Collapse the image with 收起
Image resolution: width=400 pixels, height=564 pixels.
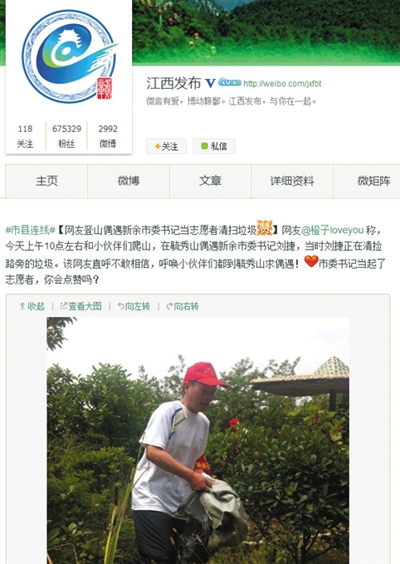click(32, 306)
